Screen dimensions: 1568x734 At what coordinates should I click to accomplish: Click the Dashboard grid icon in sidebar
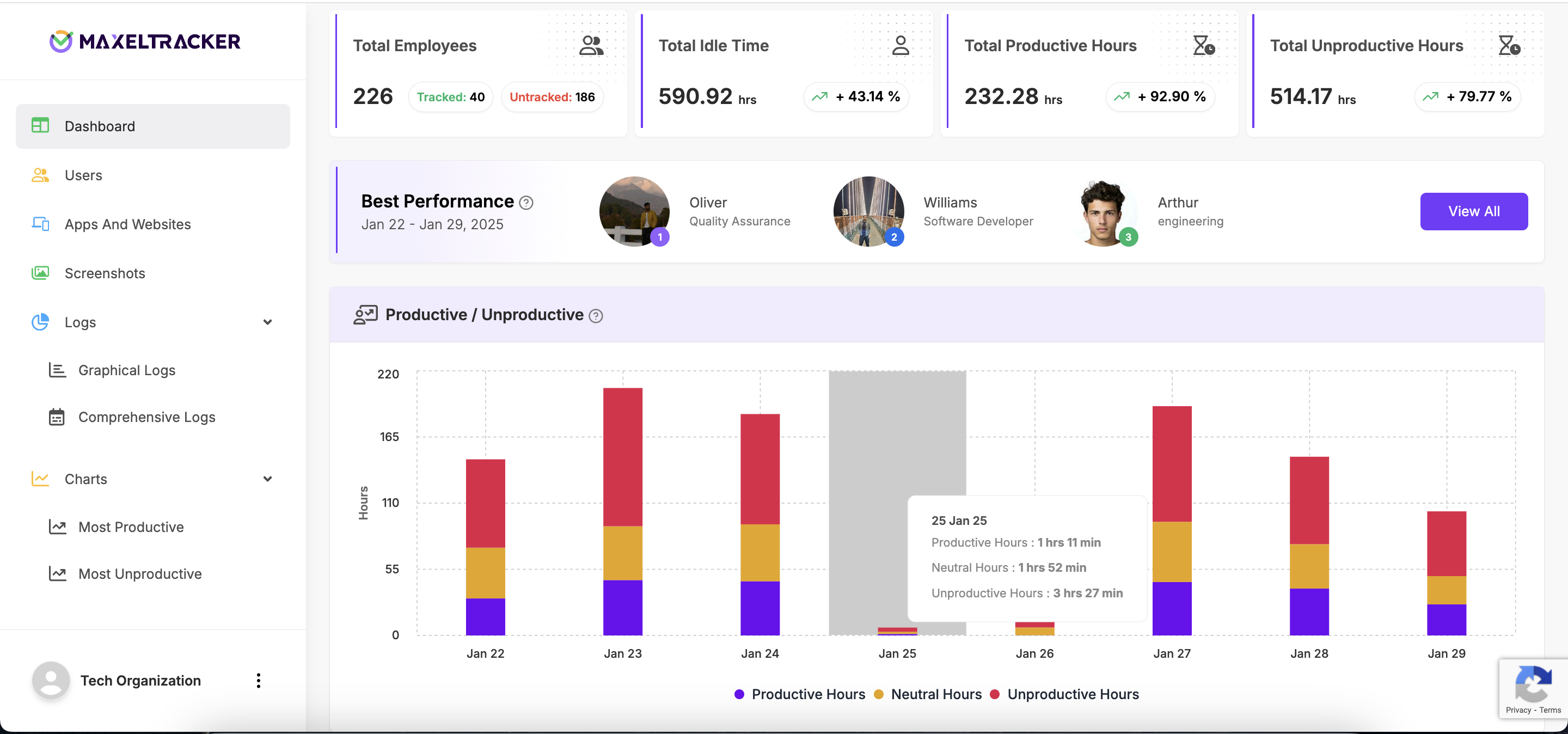tap(40, 126)
